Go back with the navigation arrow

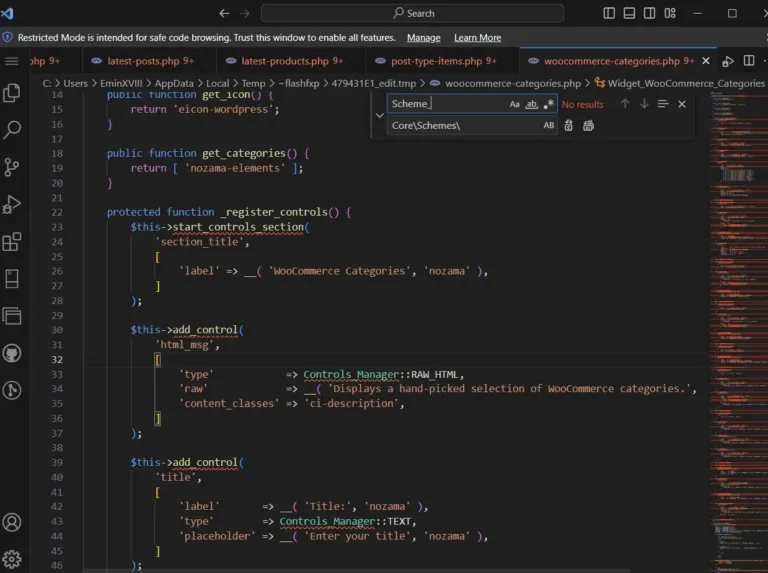(x=224, y=13)
